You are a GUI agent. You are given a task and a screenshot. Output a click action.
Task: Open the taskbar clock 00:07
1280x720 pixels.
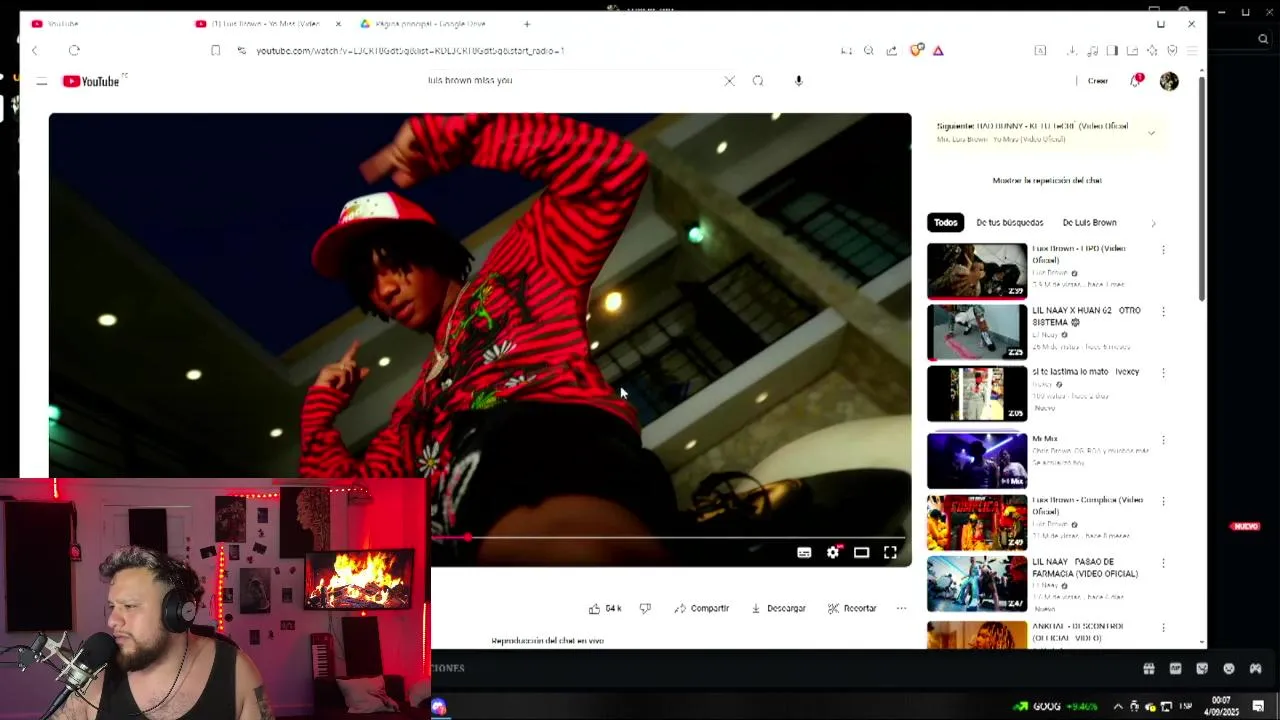coord(1221,706)
